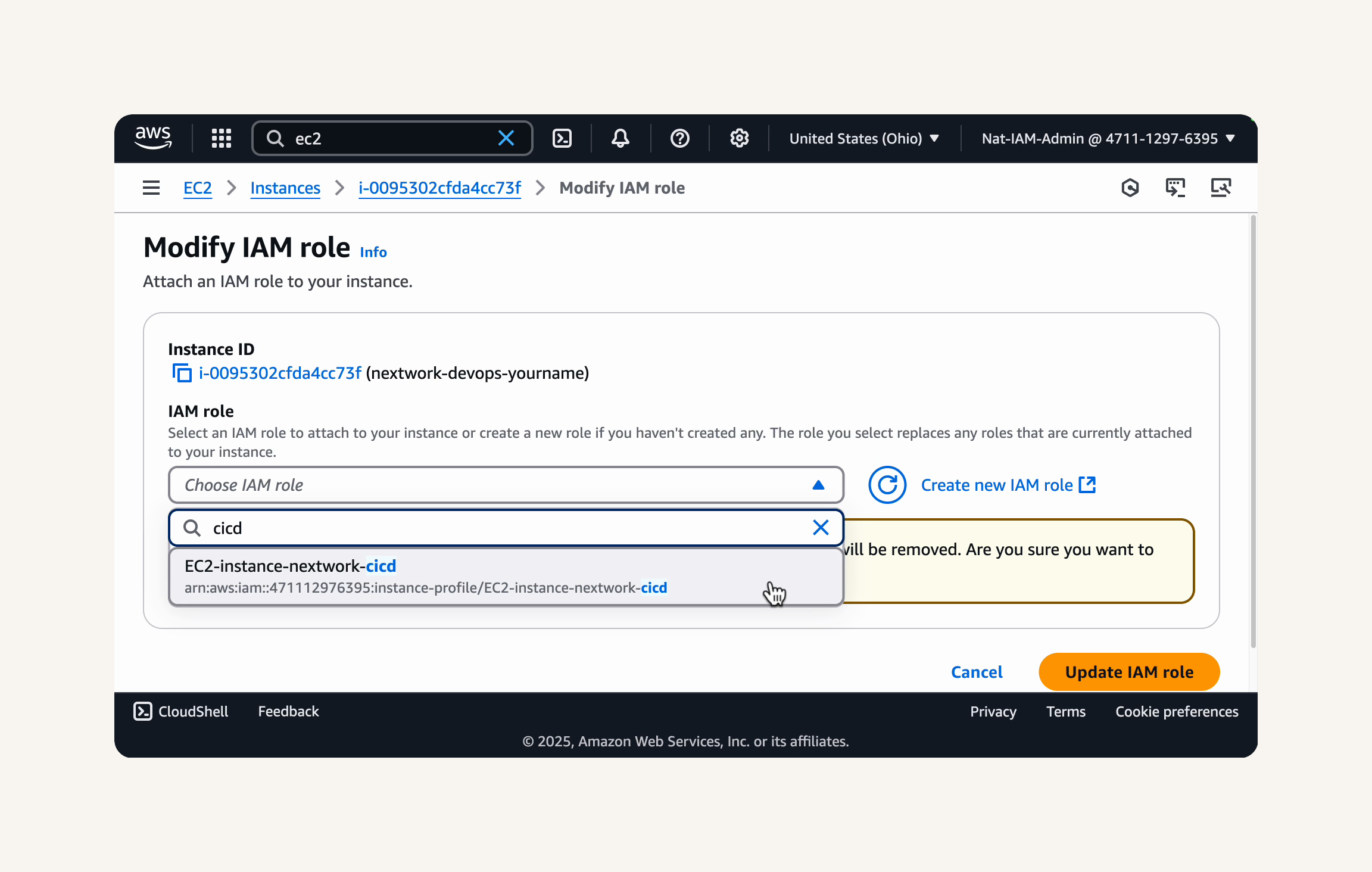This screenshot has height=872, width=1372.
Task: Select the EC2-instance-nextwork-cicd role option
Action: (506, 576)
